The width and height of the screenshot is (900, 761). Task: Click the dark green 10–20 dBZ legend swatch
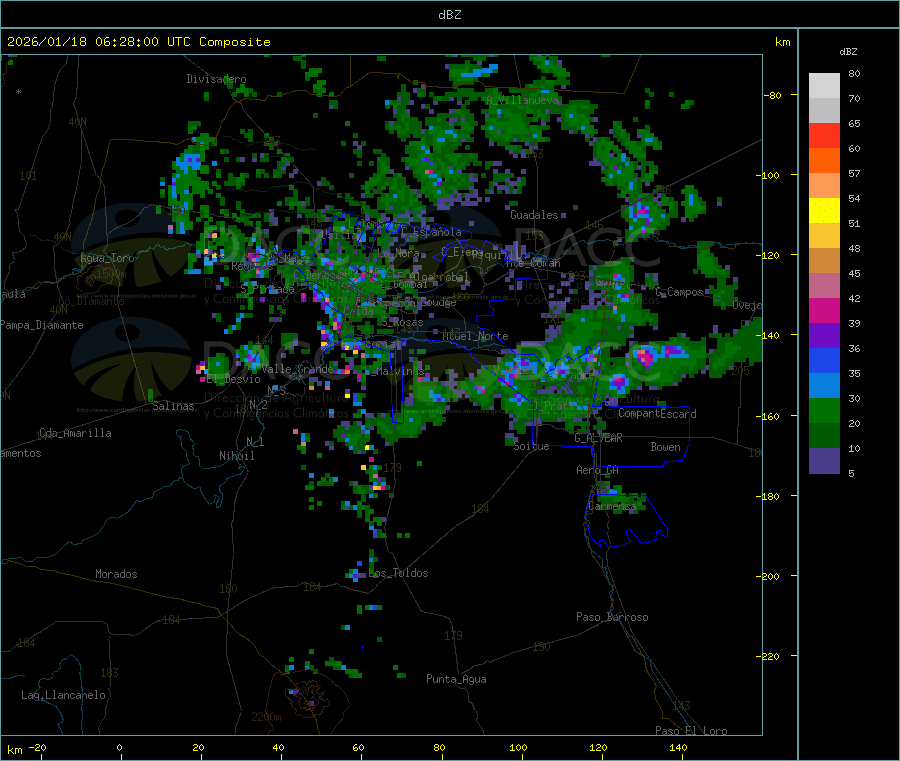(824, 436)
